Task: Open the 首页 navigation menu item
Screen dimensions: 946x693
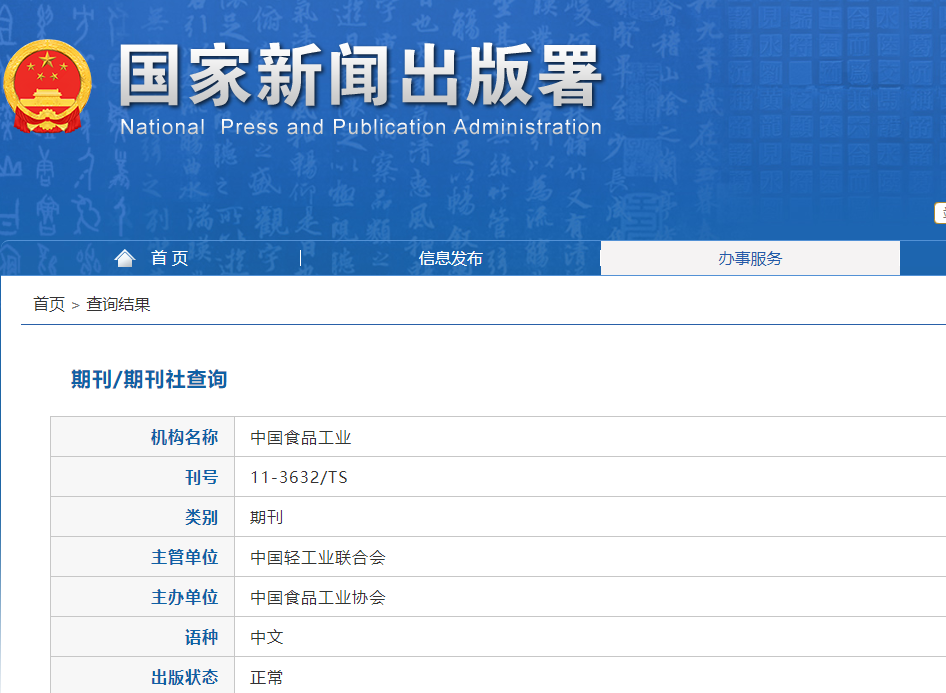Action: (170, 258)
